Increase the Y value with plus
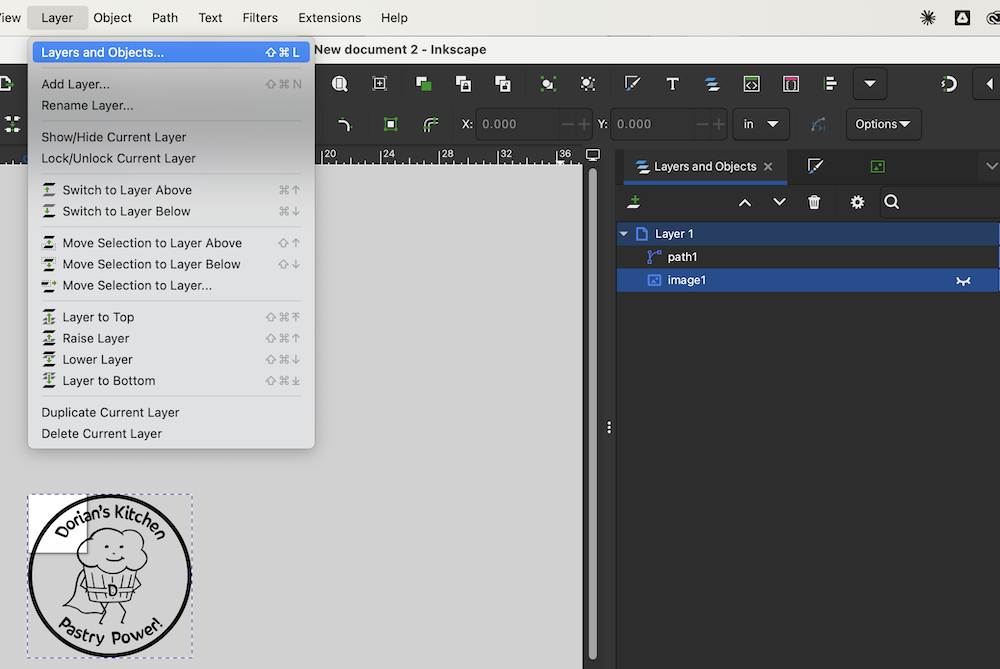The height and width of the screenshot is (669, 1000). 719,124
